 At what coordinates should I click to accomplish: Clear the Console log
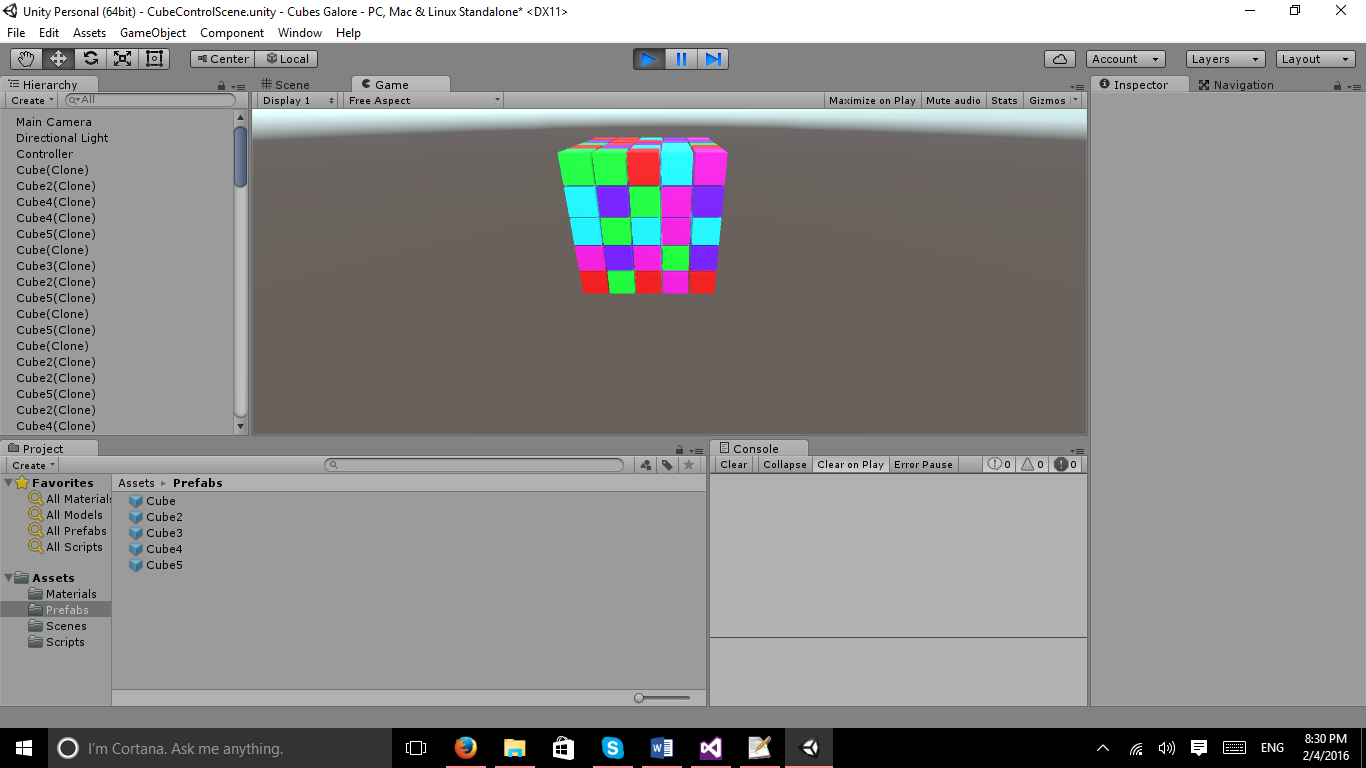tap(734, 465)
